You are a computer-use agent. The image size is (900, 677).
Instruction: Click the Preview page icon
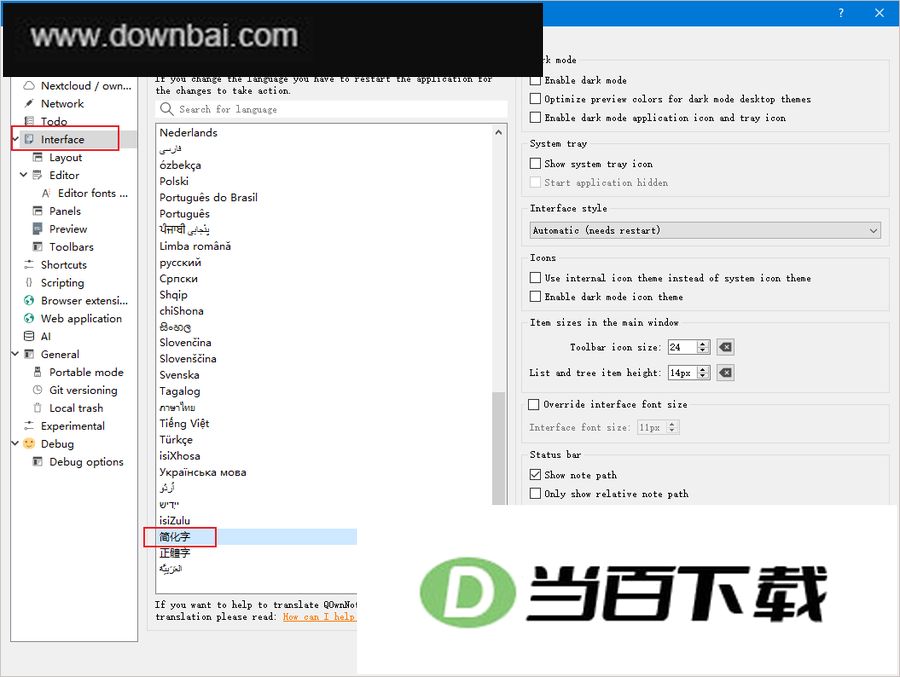[x=37, y=229]
